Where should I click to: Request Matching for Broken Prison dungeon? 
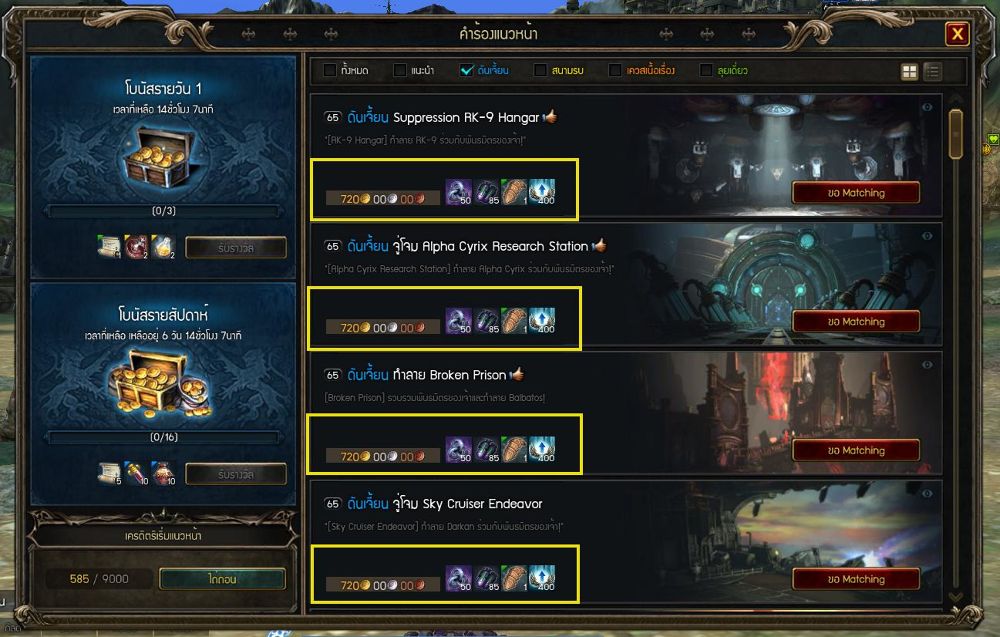click(x=856, y=450)
